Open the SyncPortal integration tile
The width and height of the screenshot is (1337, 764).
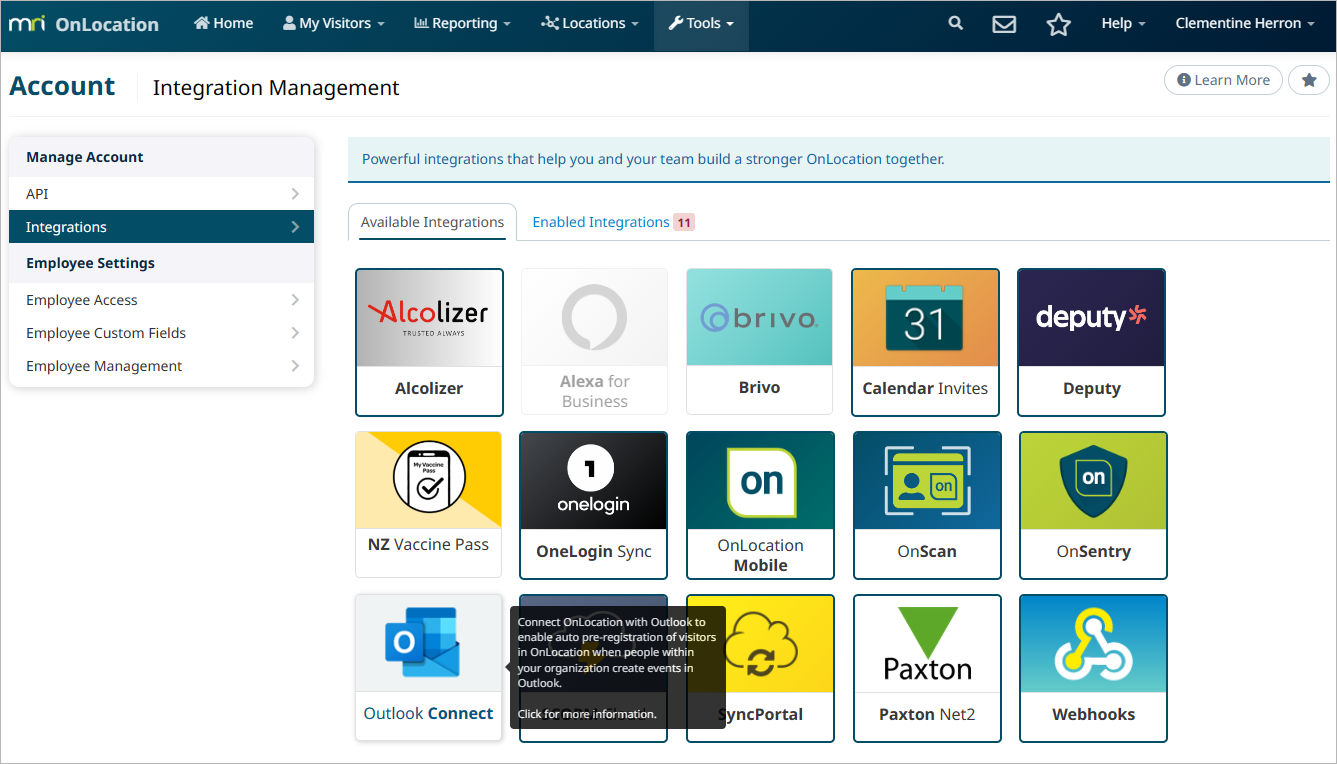[x=760, y=668]
